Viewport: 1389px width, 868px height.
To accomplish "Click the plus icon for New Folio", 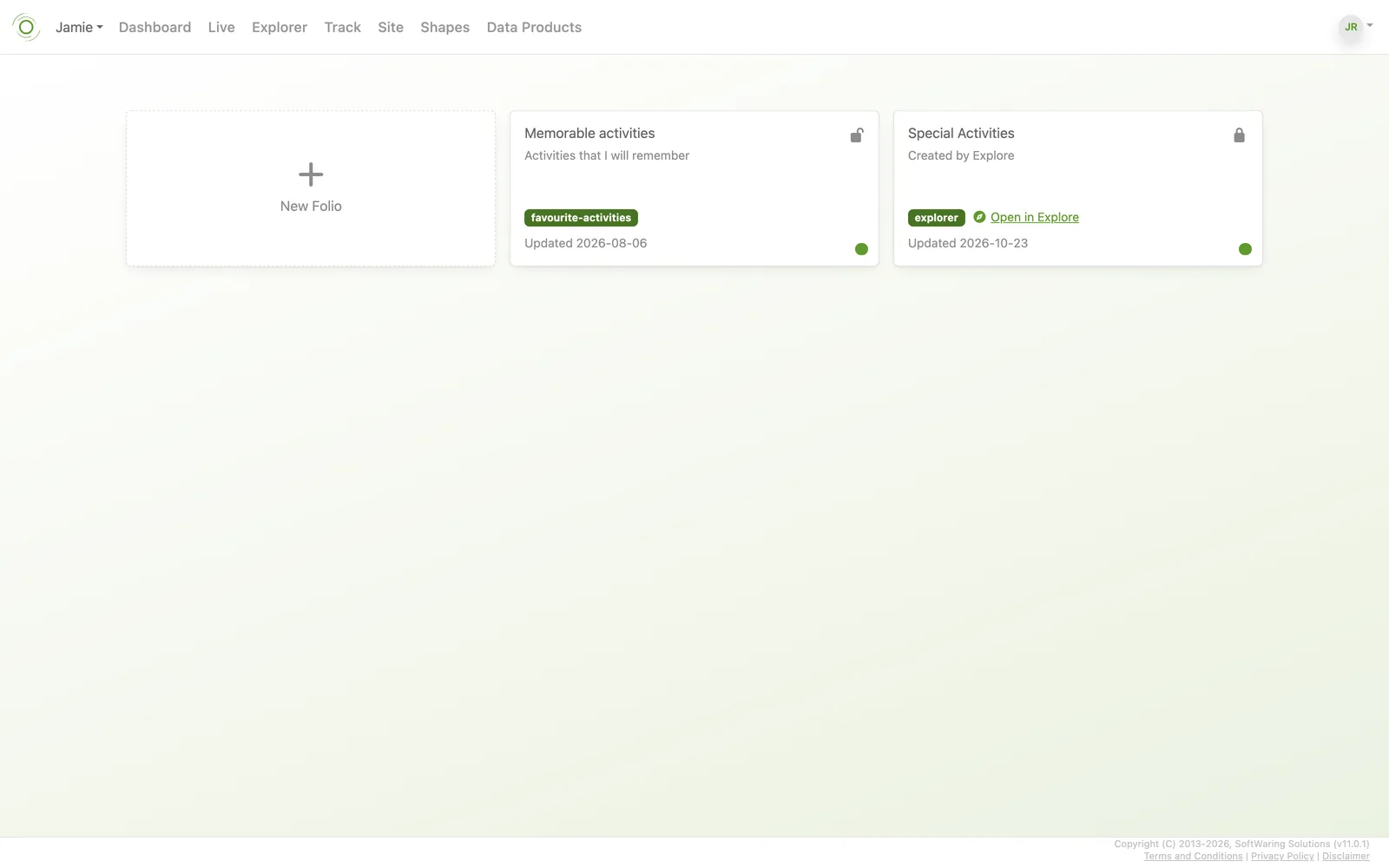I will tap(311, 174).
